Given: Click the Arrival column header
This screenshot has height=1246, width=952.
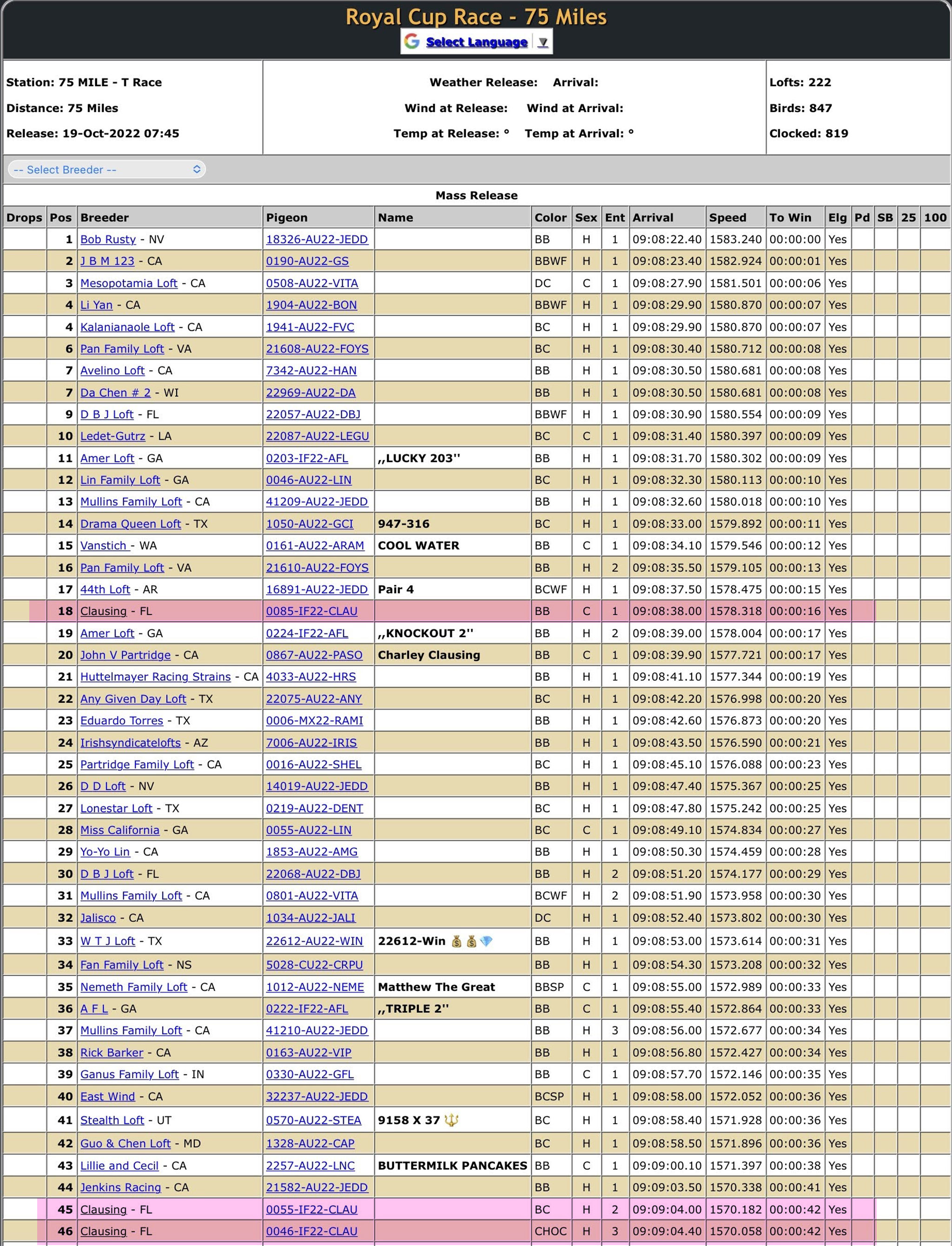Looking at the screenshot, I should pyautogui.click(x=653, y=218).
